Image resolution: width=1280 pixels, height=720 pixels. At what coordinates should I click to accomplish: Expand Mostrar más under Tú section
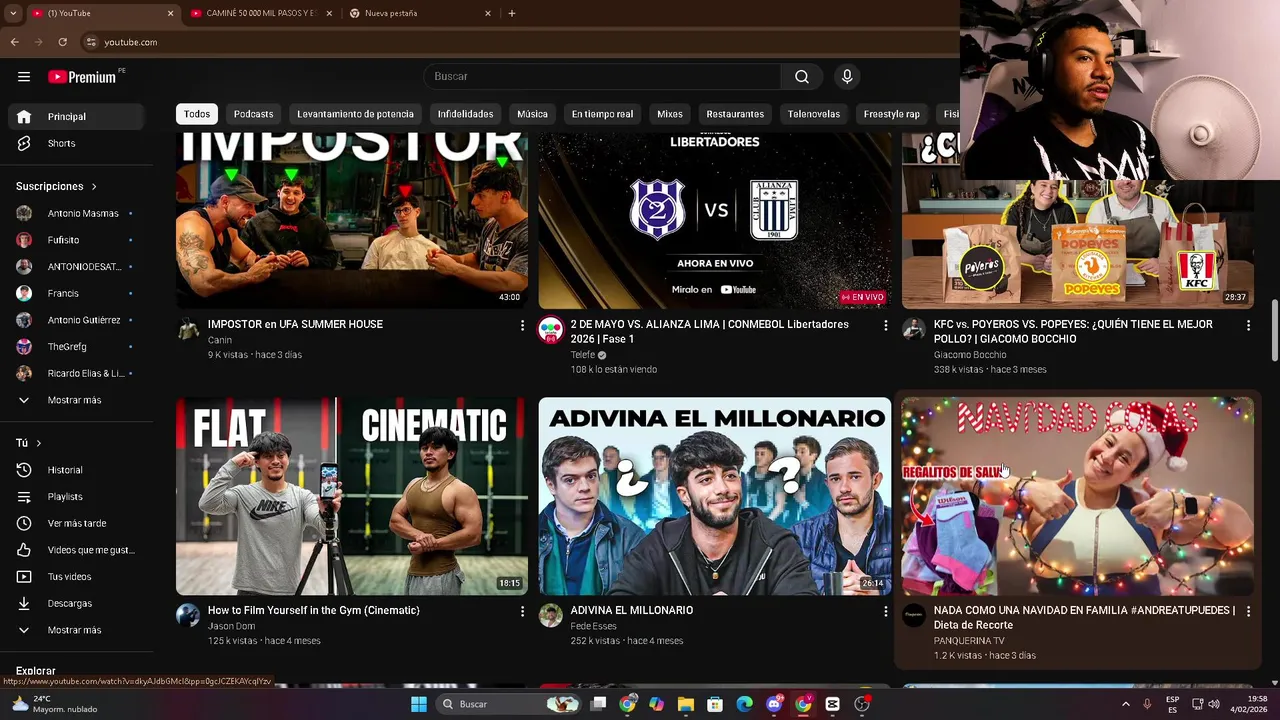pos(76,630)
